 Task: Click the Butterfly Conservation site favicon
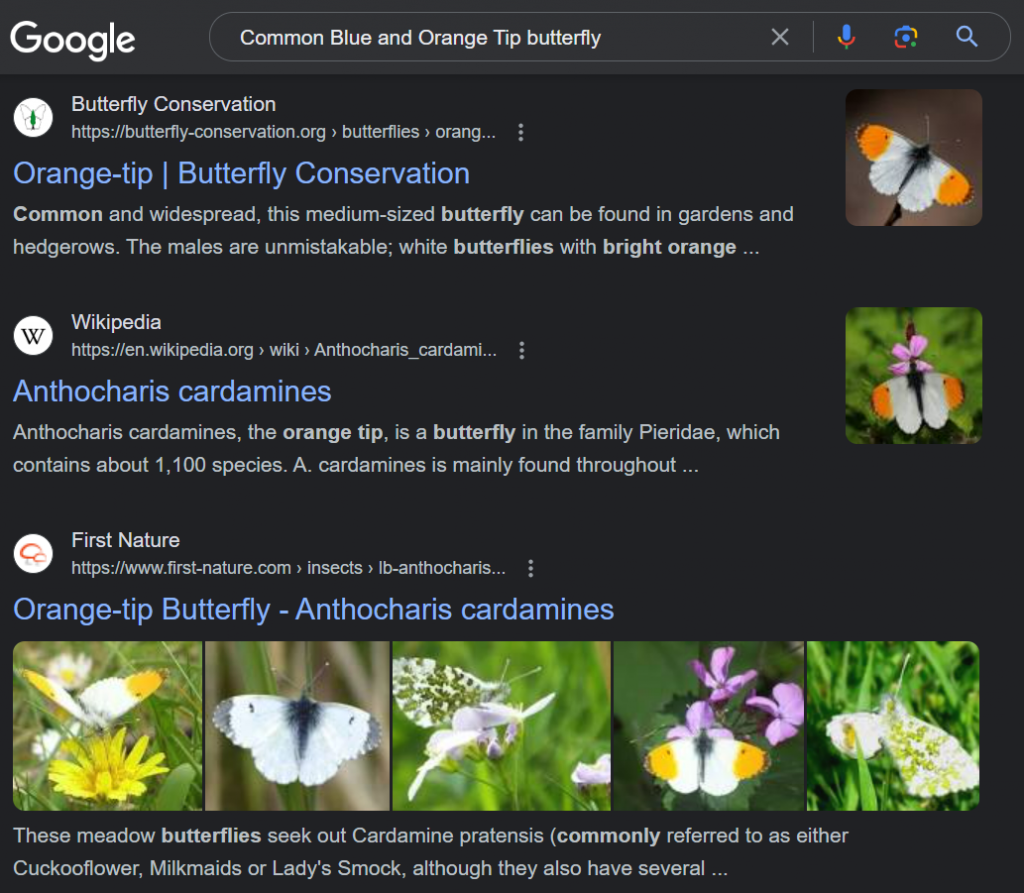tap(33, 118)
